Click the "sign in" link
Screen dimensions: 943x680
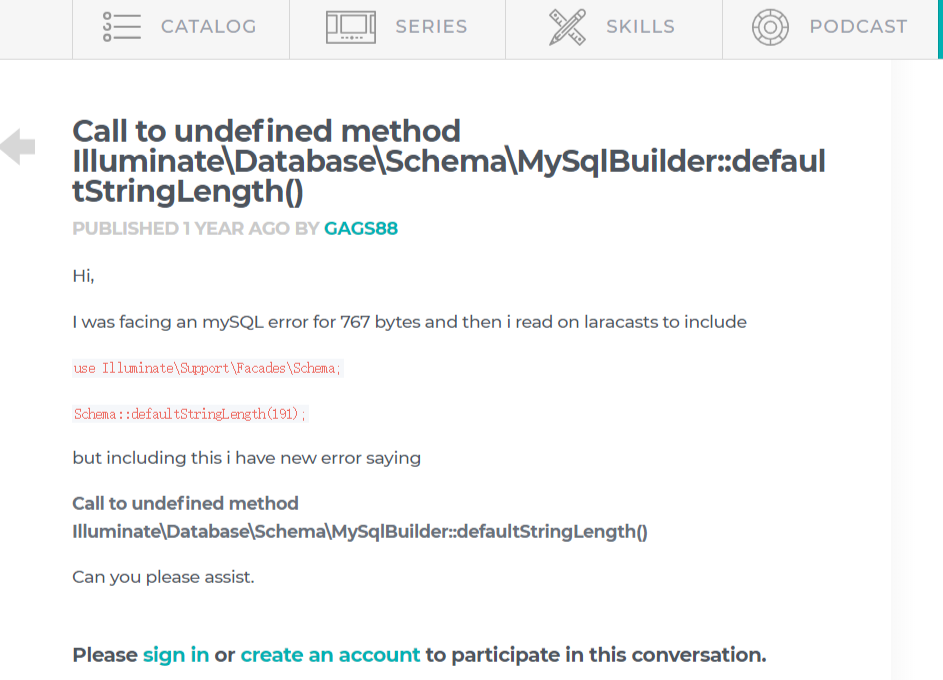176,655
